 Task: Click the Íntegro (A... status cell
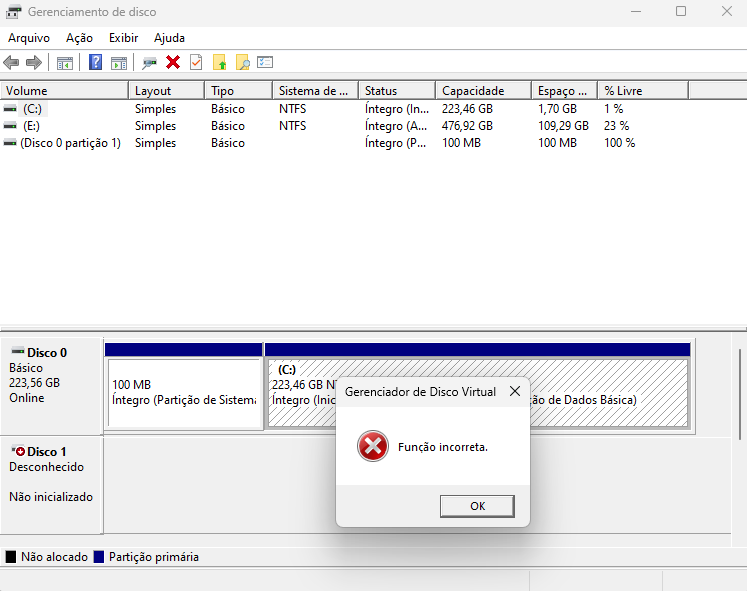tap(396, 126)
